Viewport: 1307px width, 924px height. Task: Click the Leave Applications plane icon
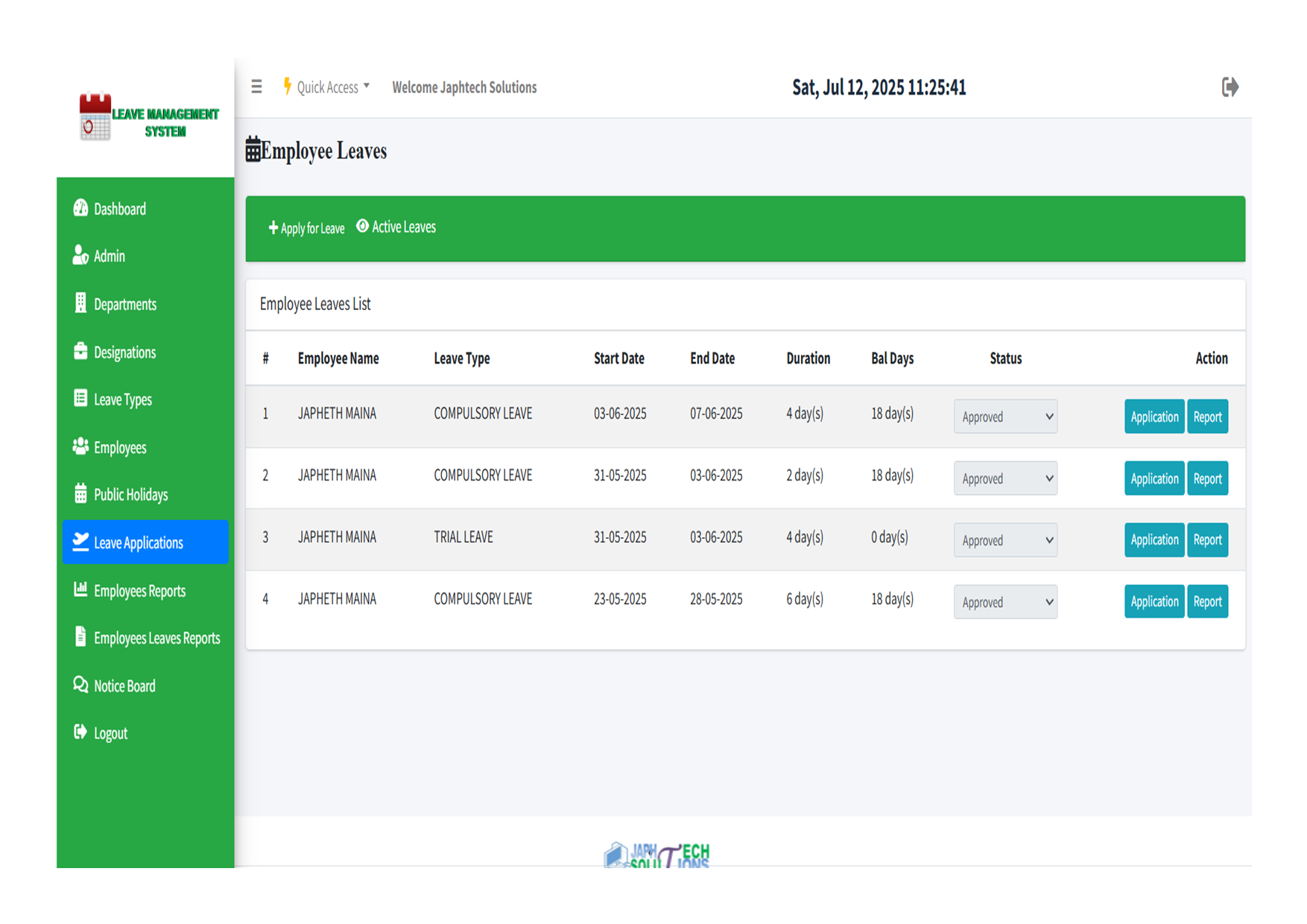pos(80,542)
